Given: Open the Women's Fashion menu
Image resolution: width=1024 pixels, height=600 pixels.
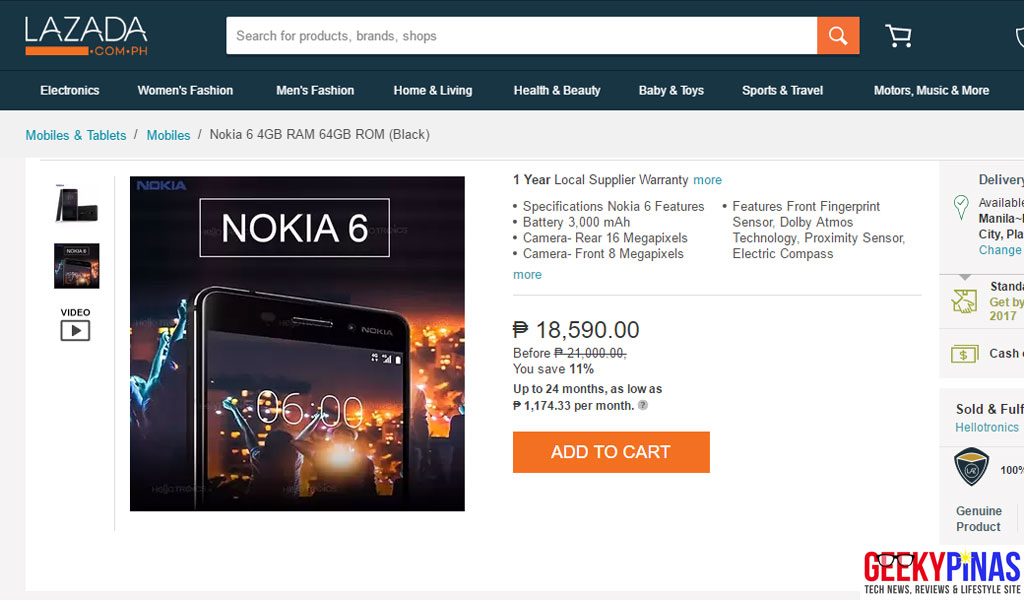Looking at the screenshot, I should click(185, 90).
